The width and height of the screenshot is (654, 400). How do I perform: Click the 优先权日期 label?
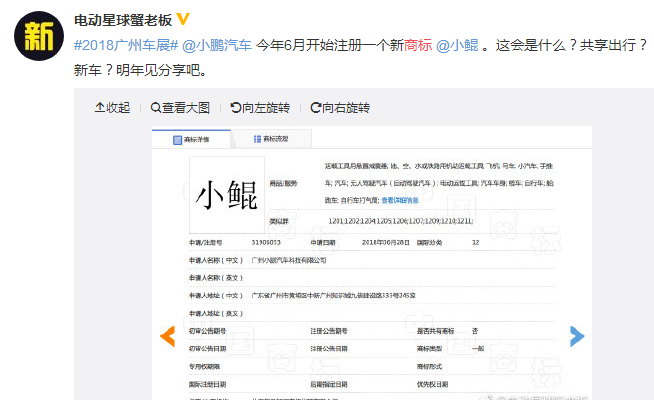tap(433, 385)
